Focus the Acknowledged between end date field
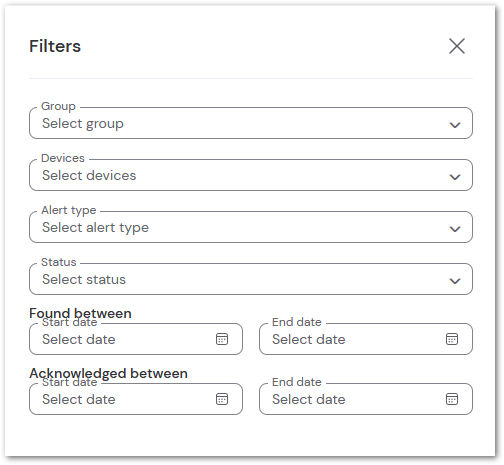 tap(366, 399)
